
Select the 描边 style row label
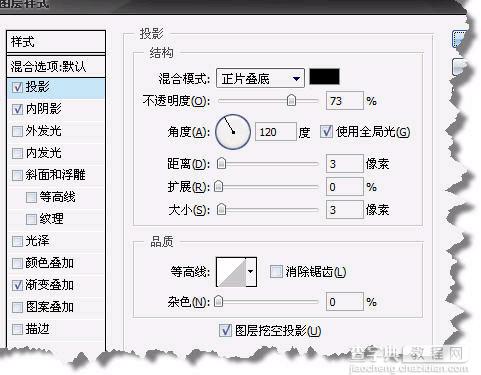(x=38, y=329)
